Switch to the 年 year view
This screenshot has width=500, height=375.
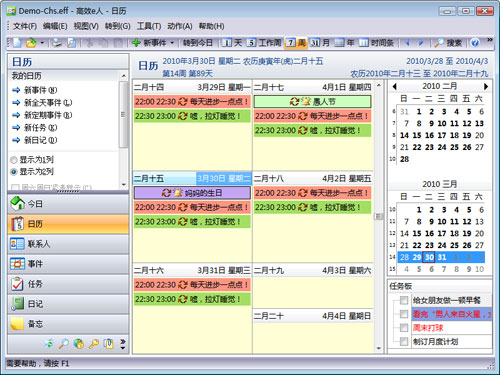[344, 43]
